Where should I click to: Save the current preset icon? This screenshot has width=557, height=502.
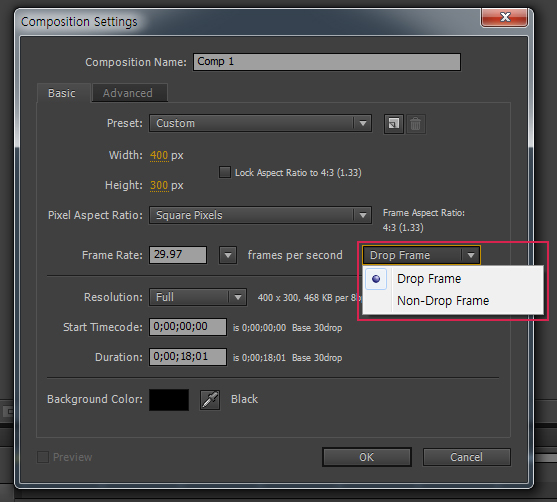pos(394,124)
